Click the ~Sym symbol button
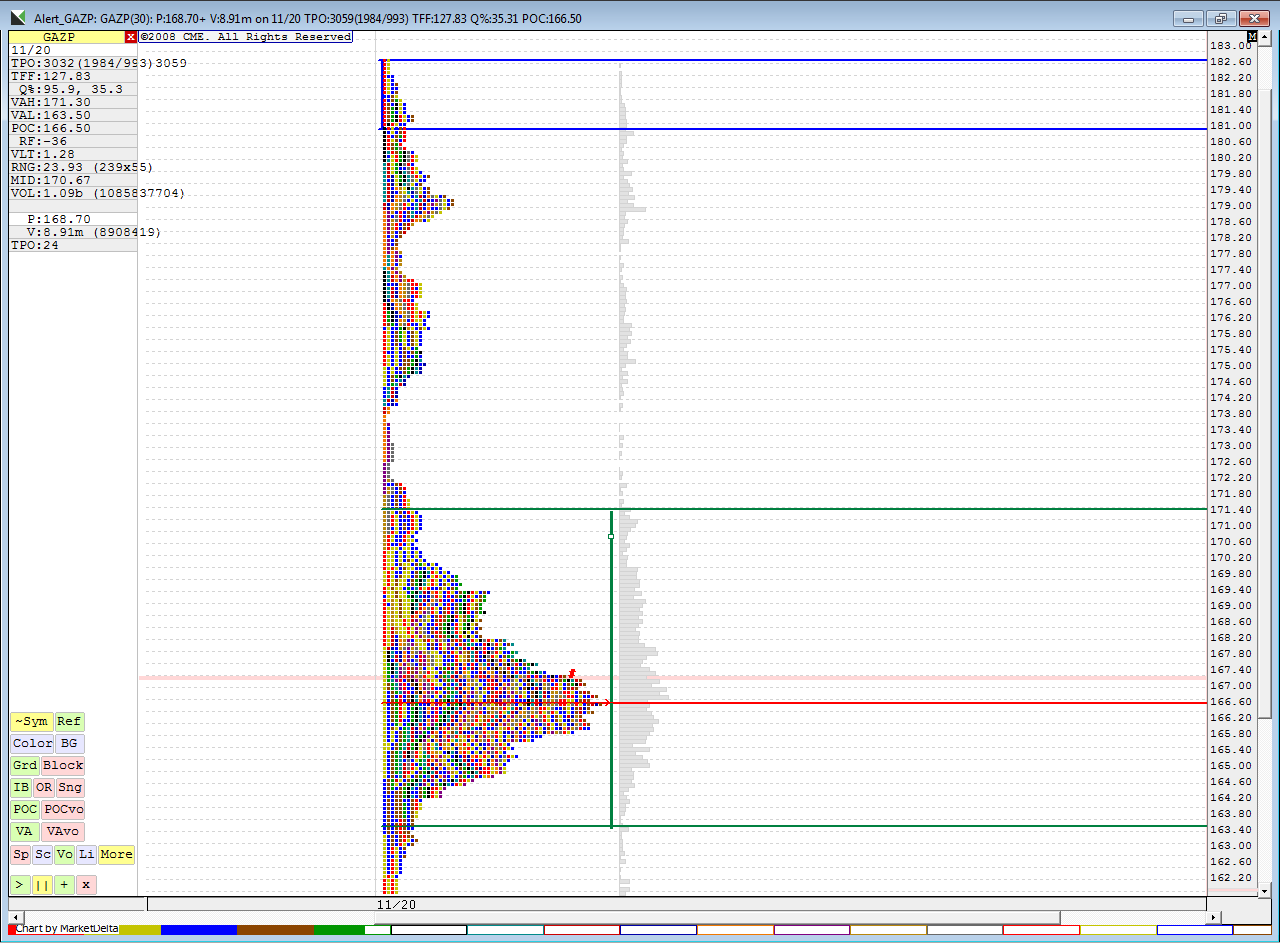Viewport: 1280px width, 943px height. click(30, 722)
